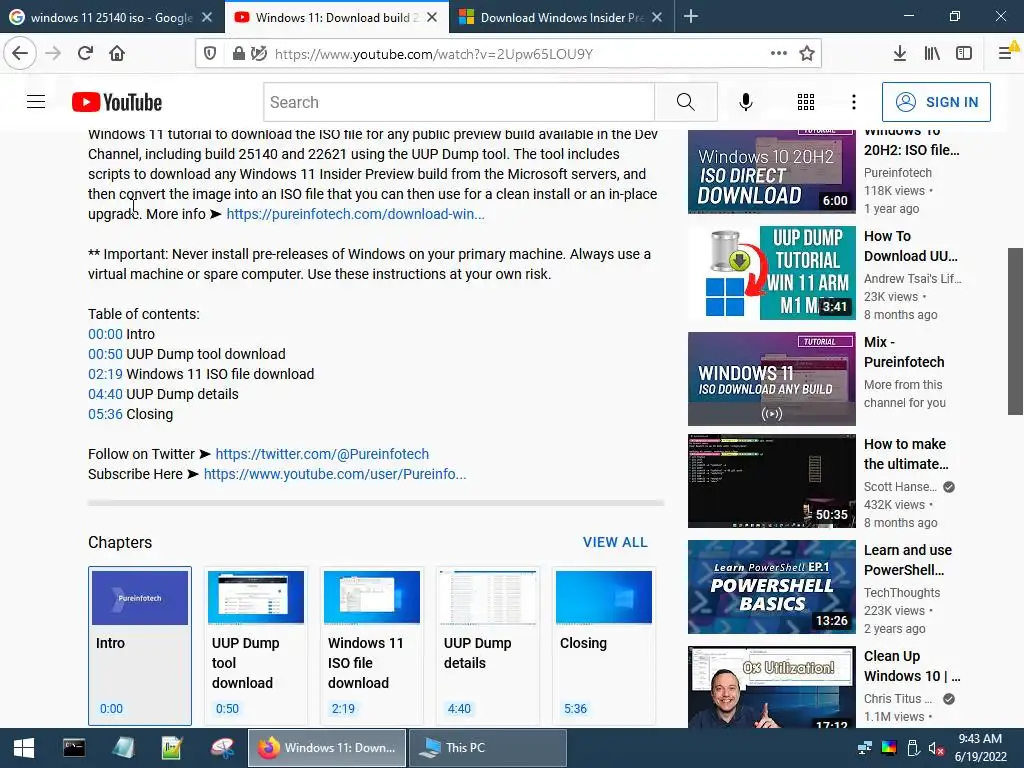Viewport: 1024px width, 768px height.
Task: Go back to the previous page
Action: (20, 54)
